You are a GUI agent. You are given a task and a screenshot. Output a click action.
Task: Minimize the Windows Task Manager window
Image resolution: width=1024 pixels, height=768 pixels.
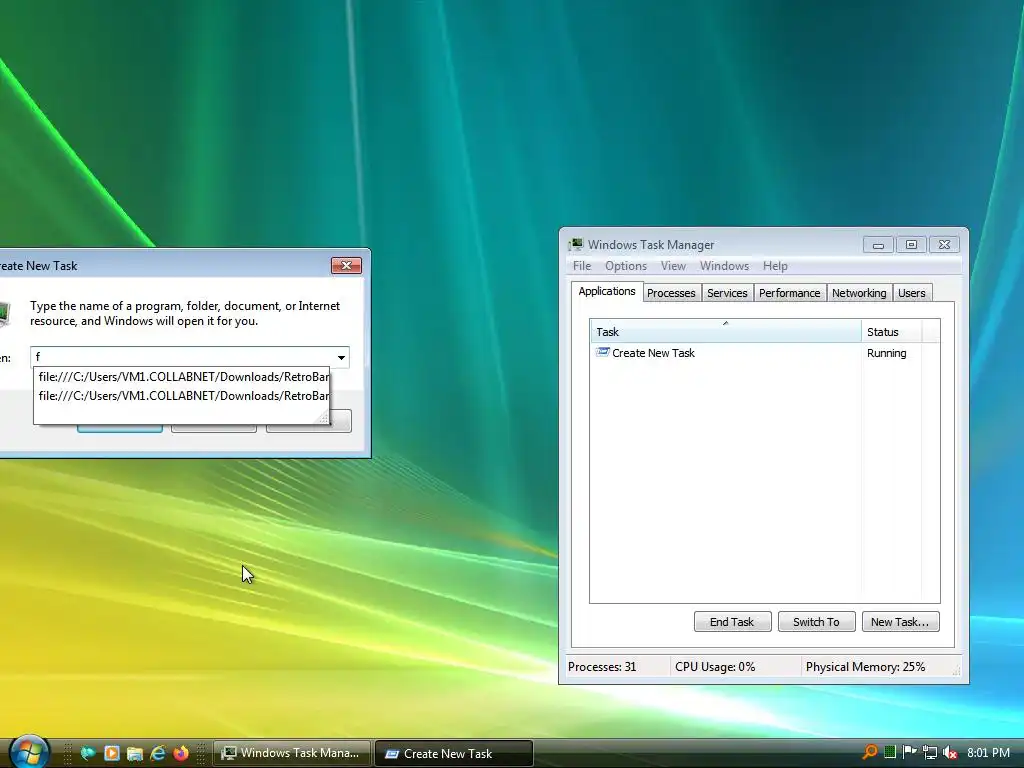pyautogui.click(x=878, y=245)
